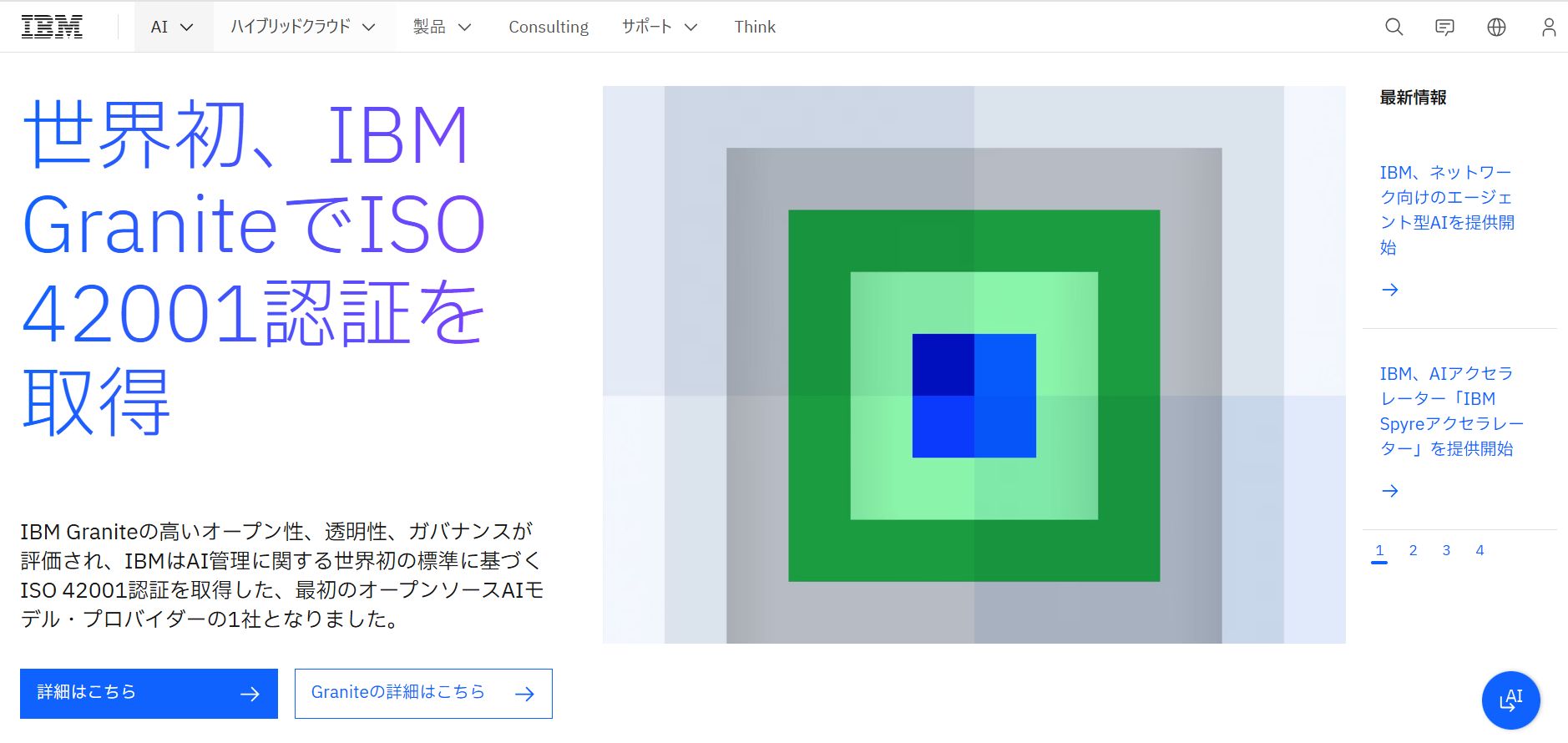Image resolution: width=1568 pixels, height=743 pixels.
Task: Open news link IBM Spyreアクセラレーターを提供開始
Action: 1451,411
